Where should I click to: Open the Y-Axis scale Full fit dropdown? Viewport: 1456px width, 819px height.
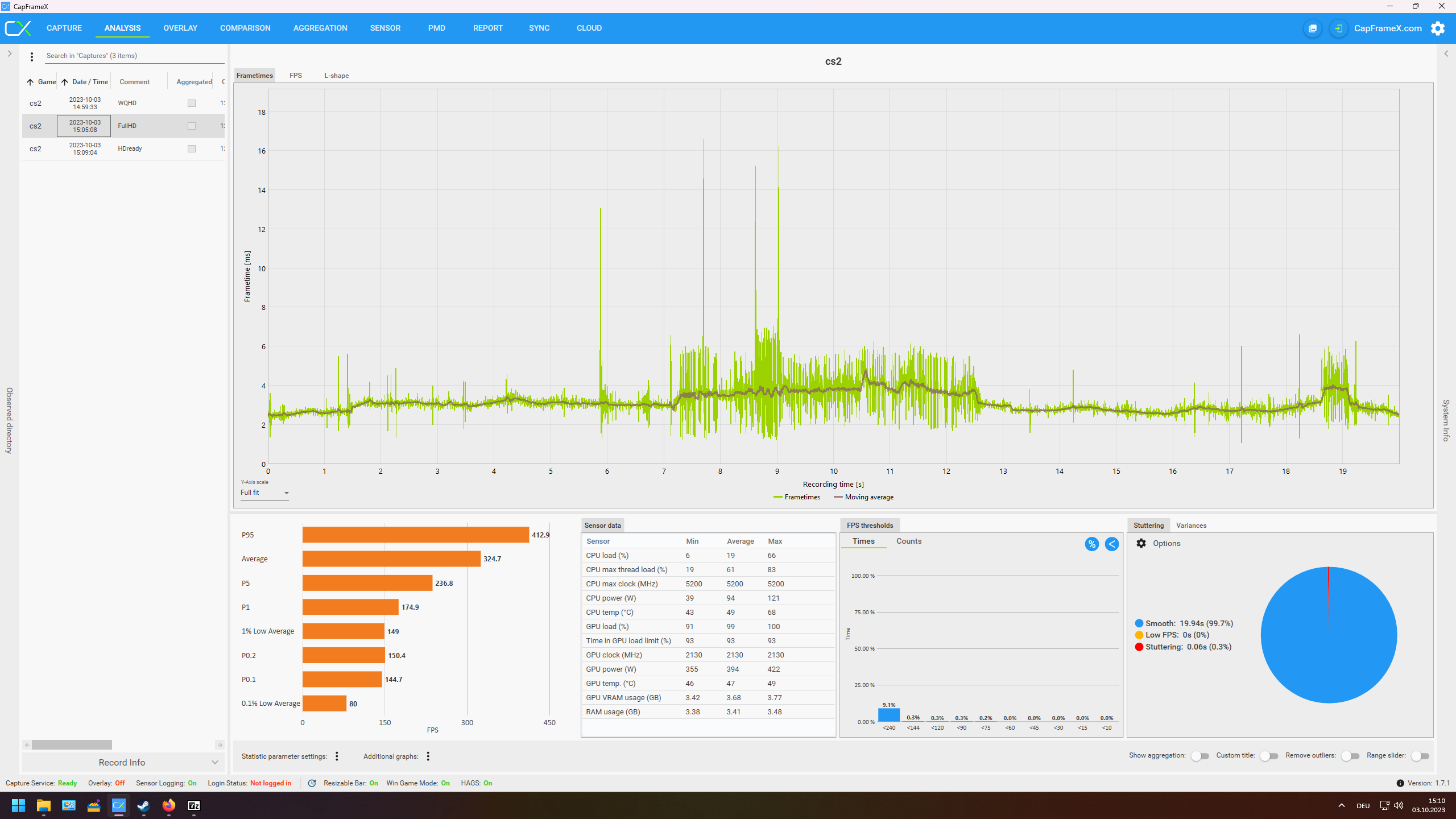264,493
